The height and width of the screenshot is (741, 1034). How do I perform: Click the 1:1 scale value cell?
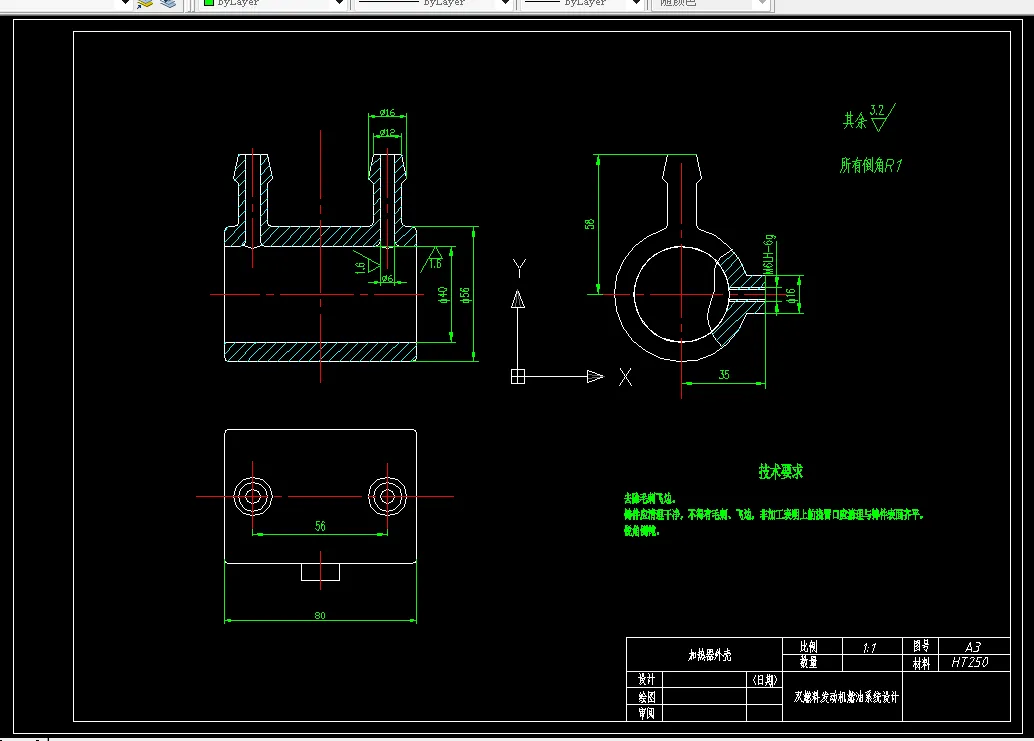pyautogui.click(x=872, y=647)
